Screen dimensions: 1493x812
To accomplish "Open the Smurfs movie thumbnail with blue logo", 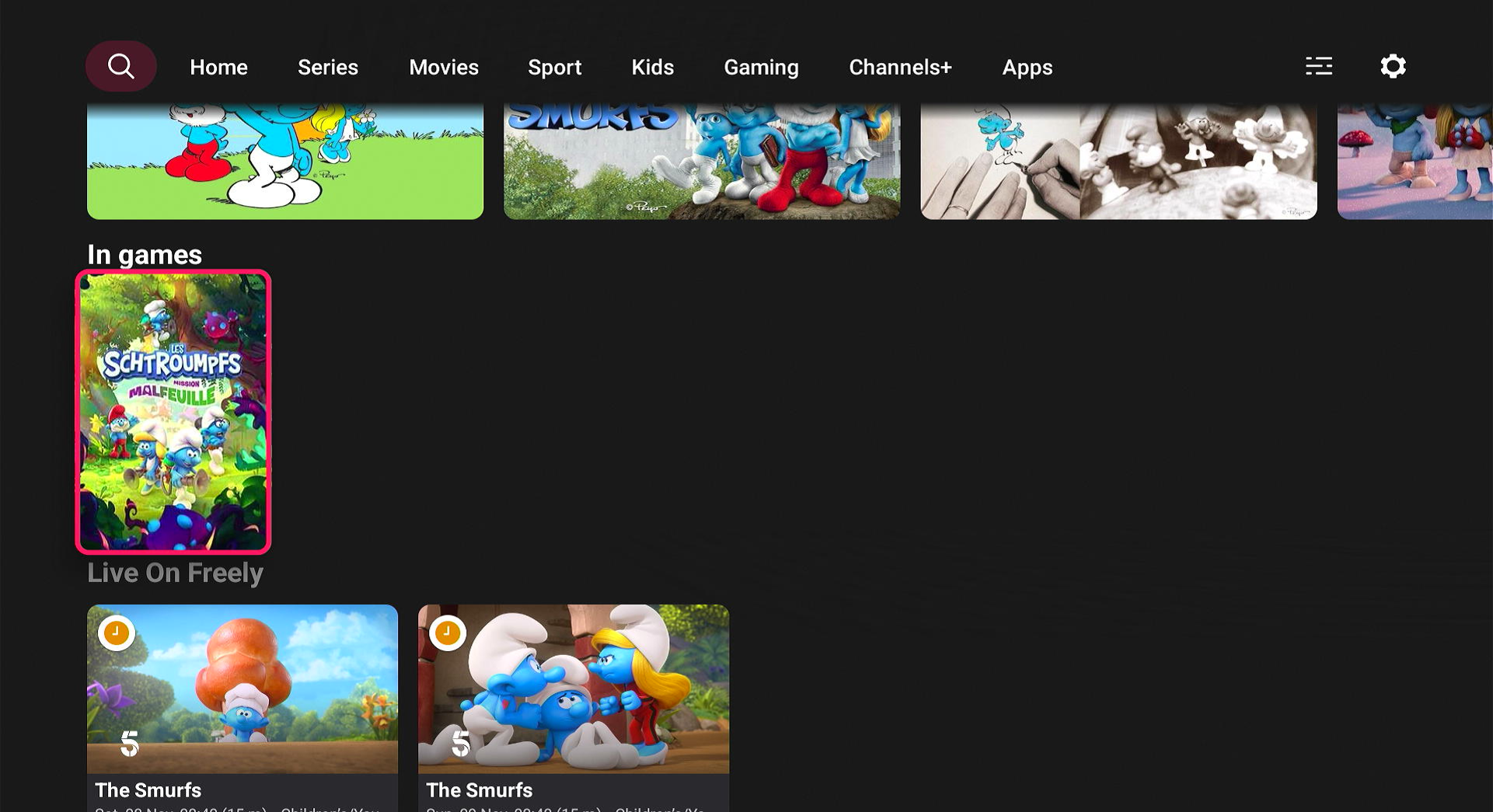I will (x=702, y=160).
